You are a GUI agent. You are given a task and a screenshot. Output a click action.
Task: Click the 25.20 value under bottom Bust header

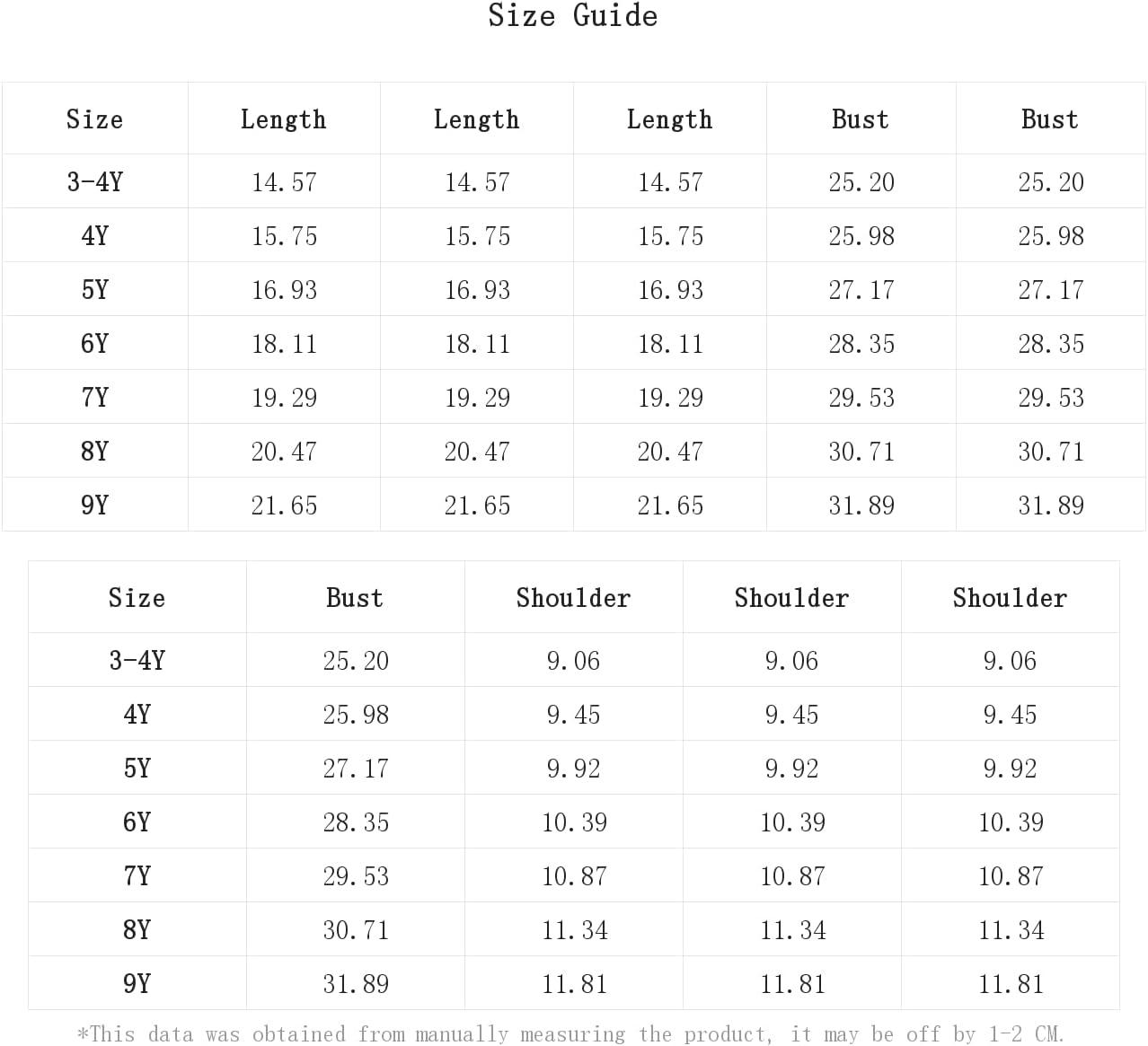[356, 660]
